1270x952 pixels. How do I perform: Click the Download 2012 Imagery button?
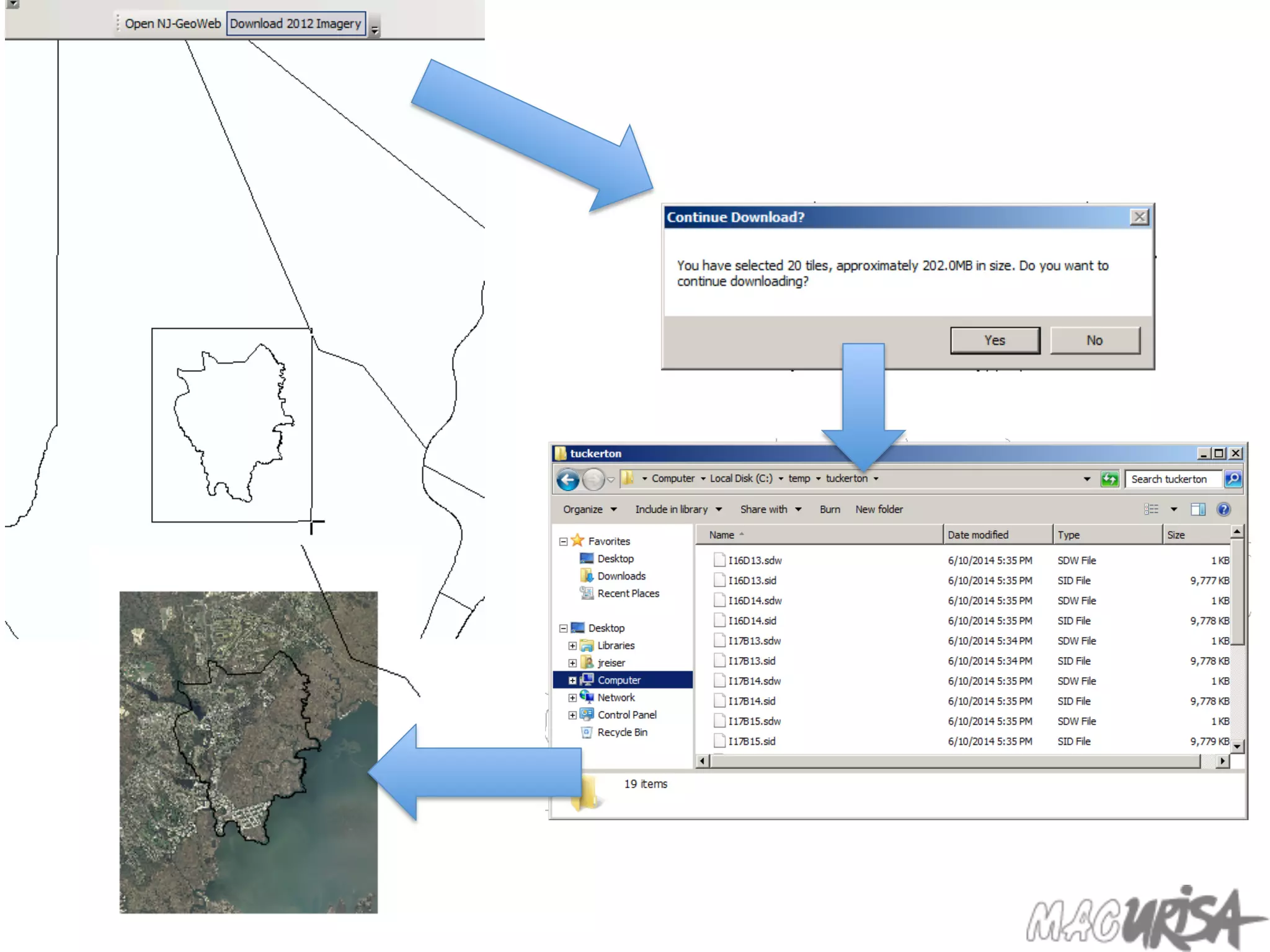point(295,24)
